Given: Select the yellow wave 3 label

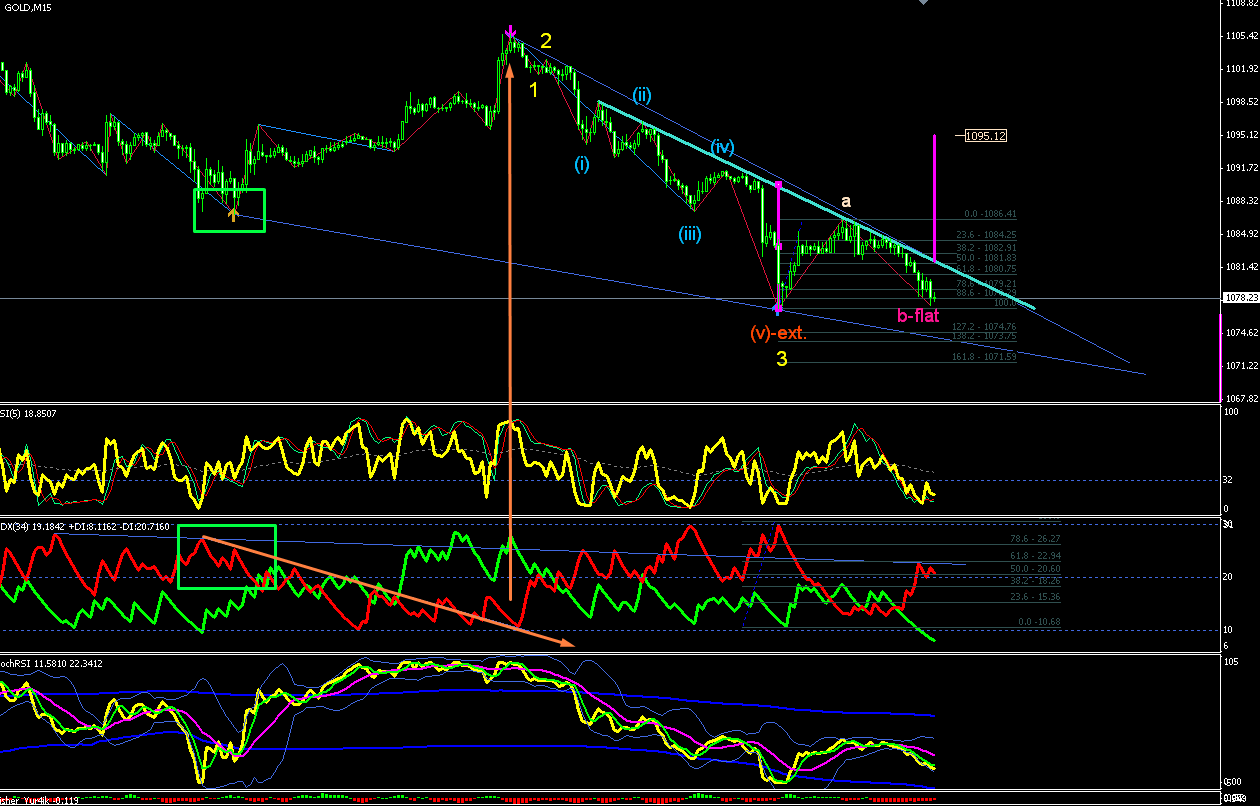Looking at the screenshot, I should tap(782, 358).
